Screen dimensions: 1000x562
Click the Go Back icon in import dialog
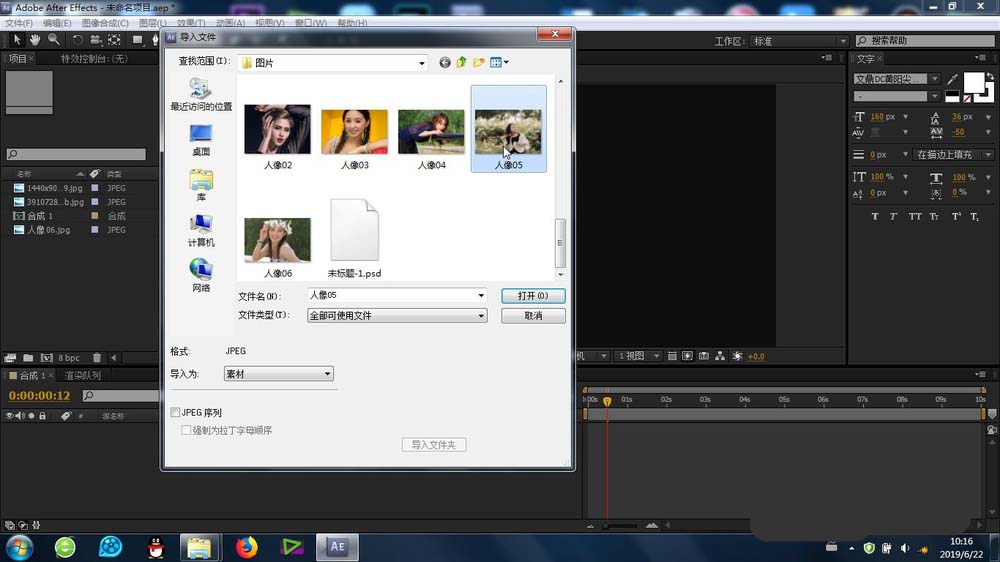[445, 62]
